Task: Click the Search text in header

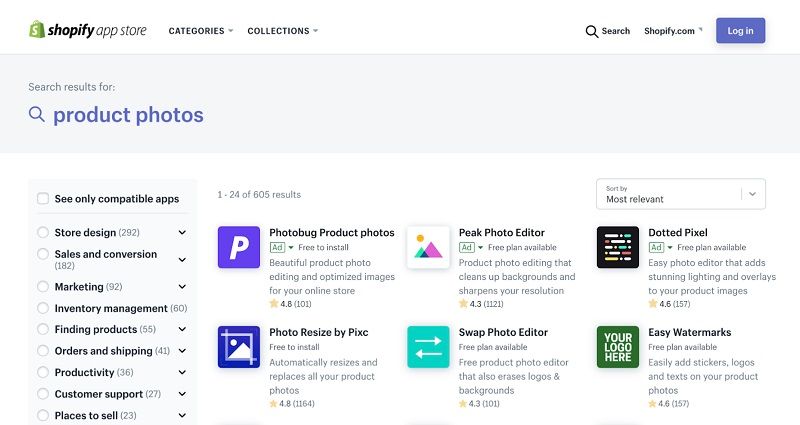Action: [x=616, y=31]
